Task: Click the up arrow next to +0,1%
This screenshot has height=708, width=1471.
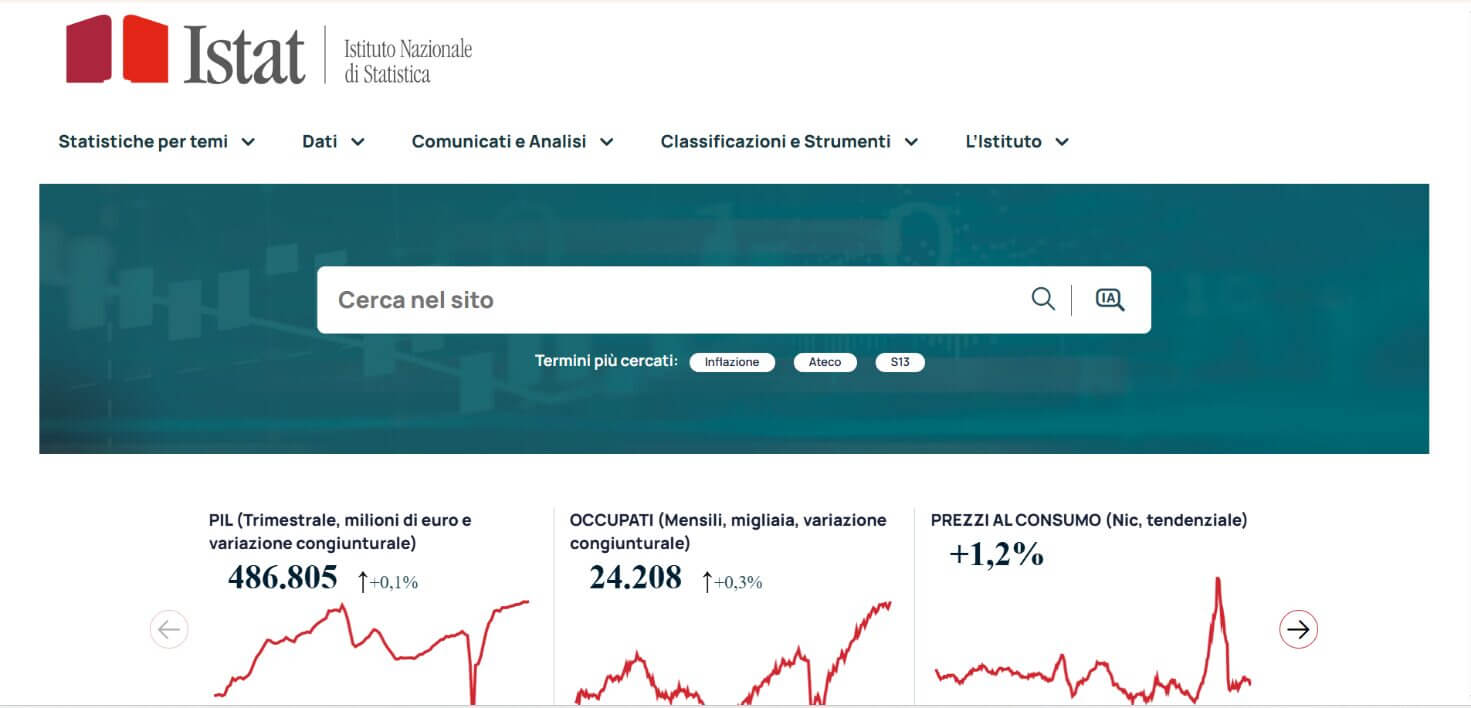Action: coord(362,579)
